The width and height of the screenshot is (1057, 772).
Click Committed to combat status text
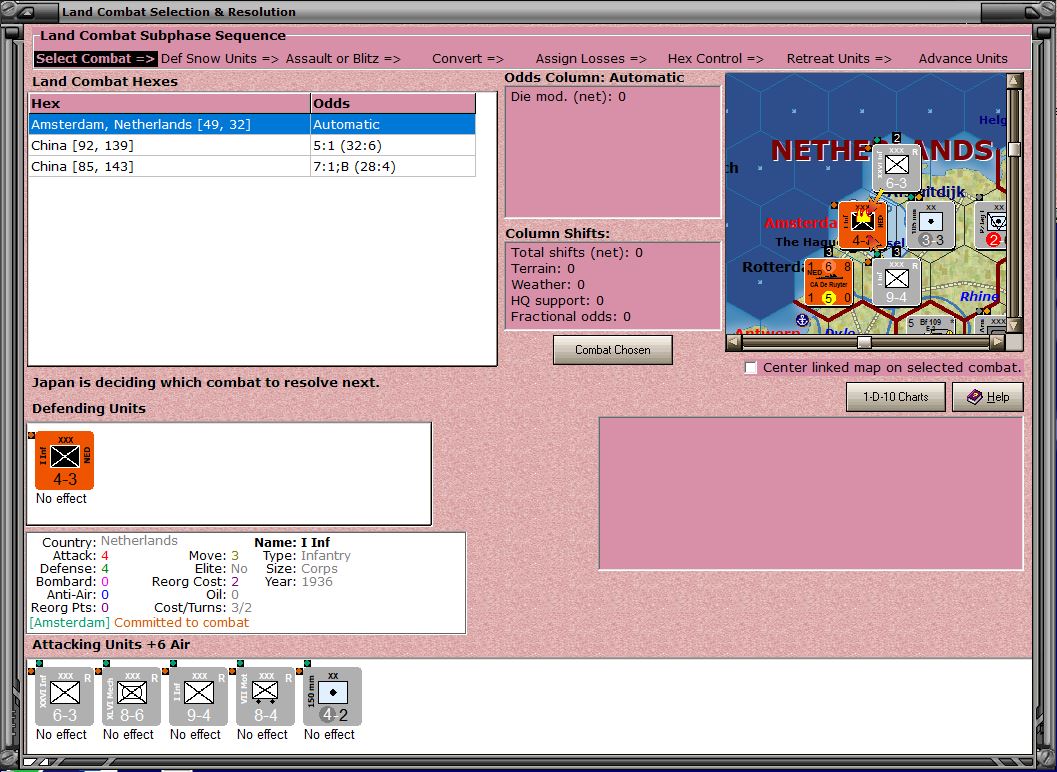pyautogui.click(x=181, y=622)
